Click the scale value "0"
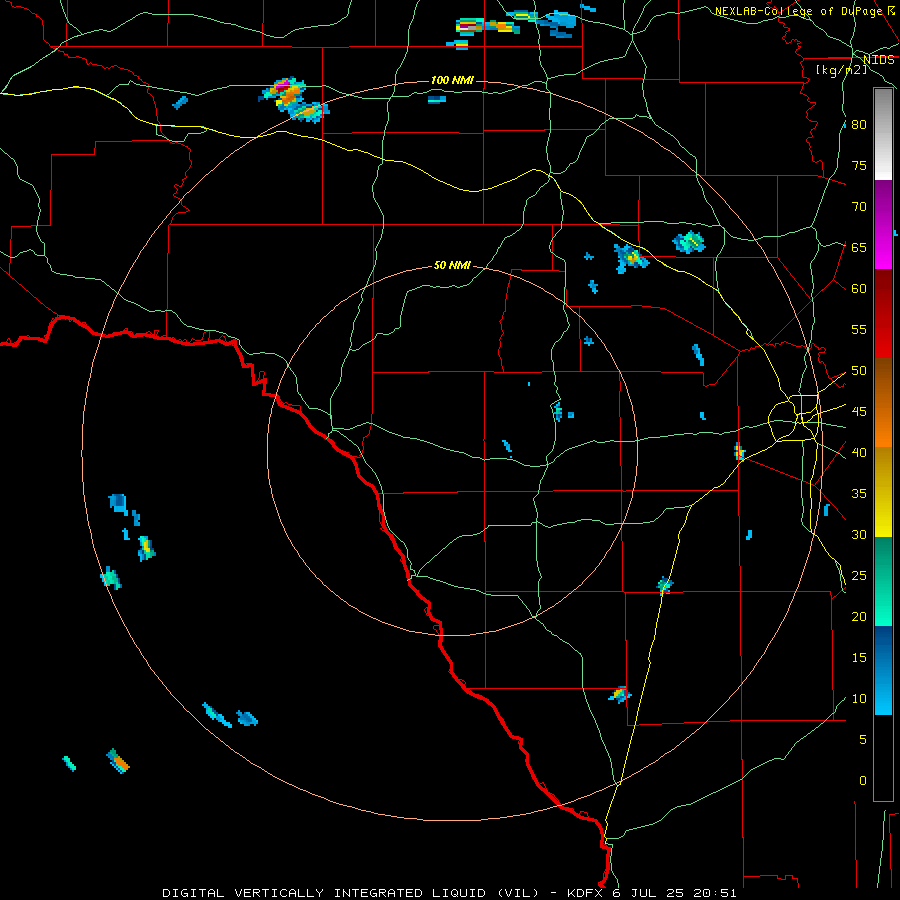 (863, 781)
